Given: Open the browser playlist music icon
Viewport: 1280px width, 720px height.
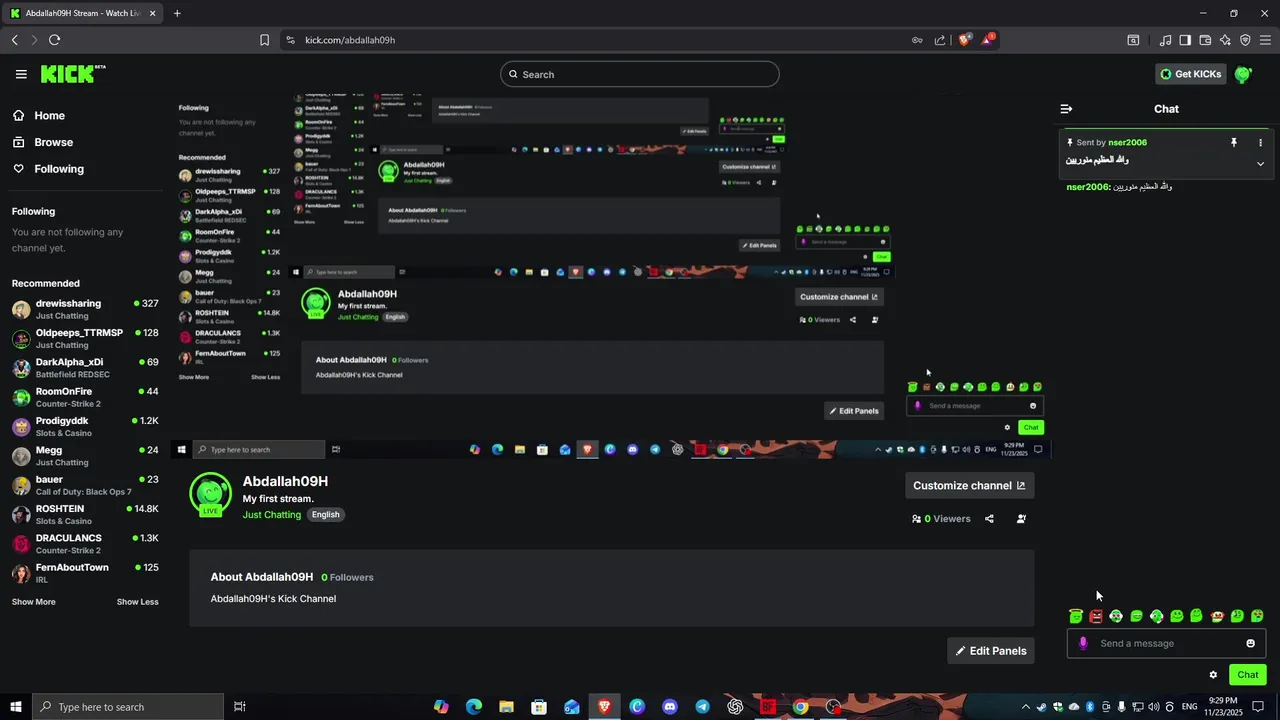Looking at the screenshot, I should click(x=1165, y=40).
